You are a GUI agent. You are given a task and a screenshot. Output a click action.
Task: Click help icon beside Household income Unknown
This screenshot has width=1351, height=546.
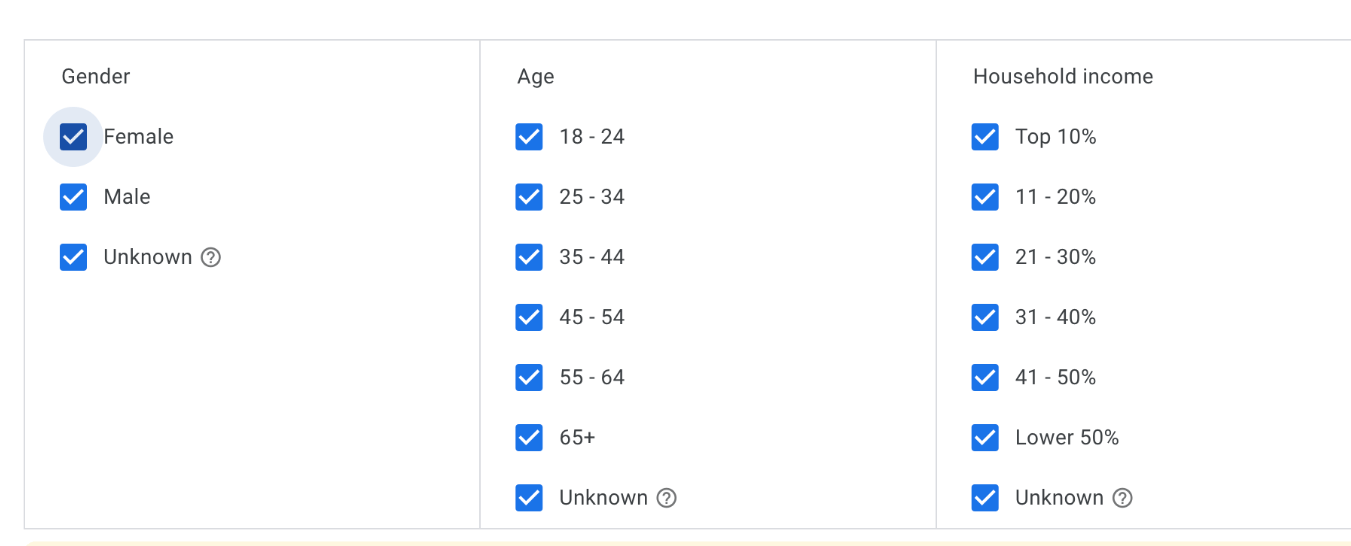point(1122,497)
